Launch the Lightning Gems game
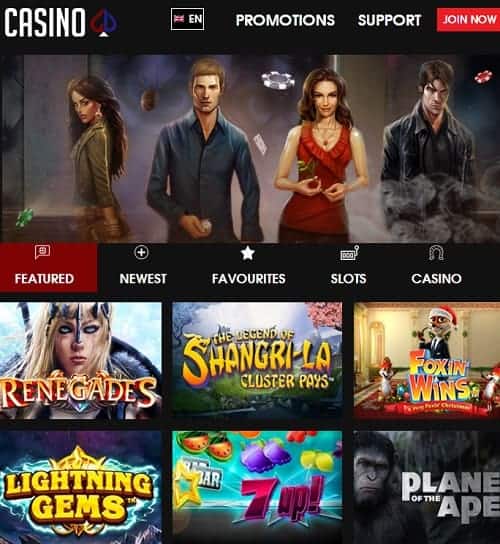500x544 pixels. 80,487
